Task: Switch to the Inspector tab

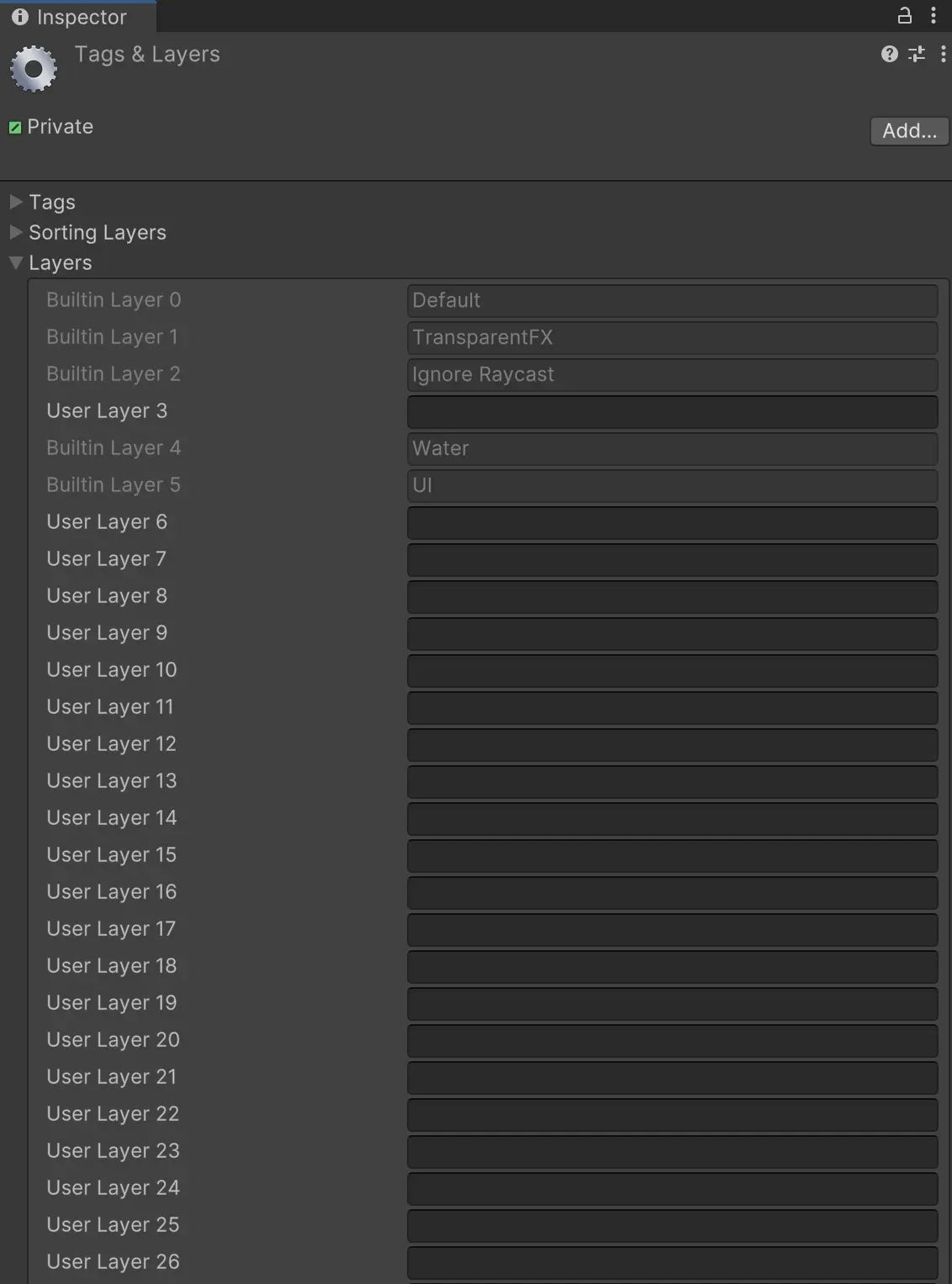Action: (x=81, y=17)
